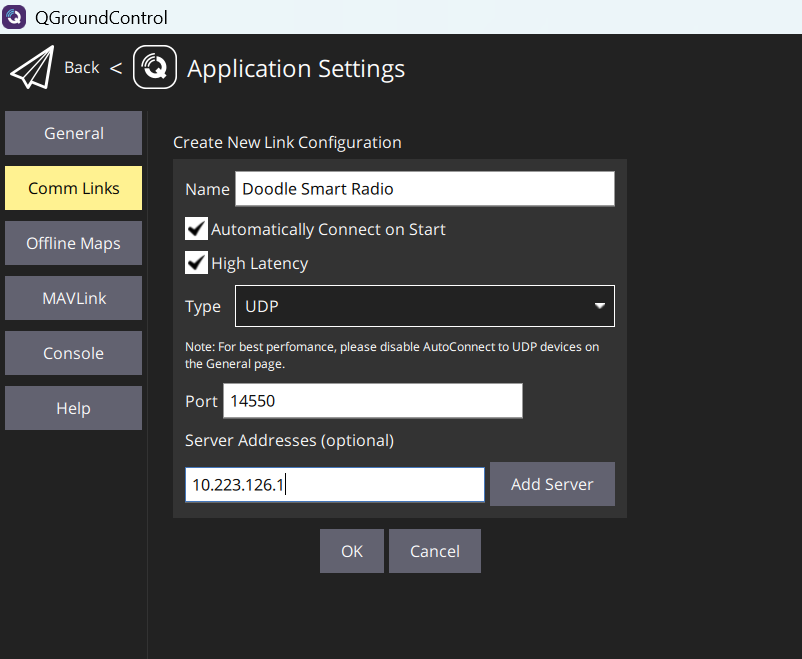Click the dropdown arrow on the Type selector

tap(599, 306)
